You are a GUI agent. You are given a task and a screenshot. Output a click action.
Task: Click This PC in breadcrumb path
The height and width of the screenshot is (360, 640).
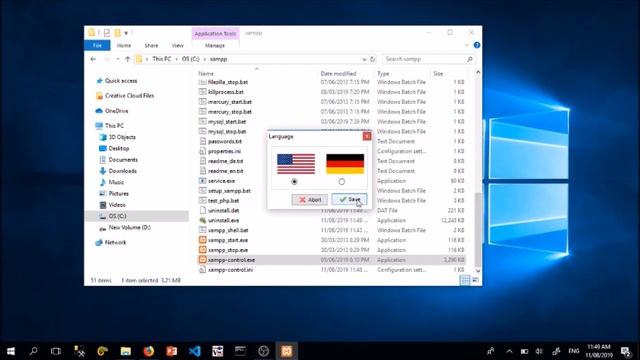point(162,59)
